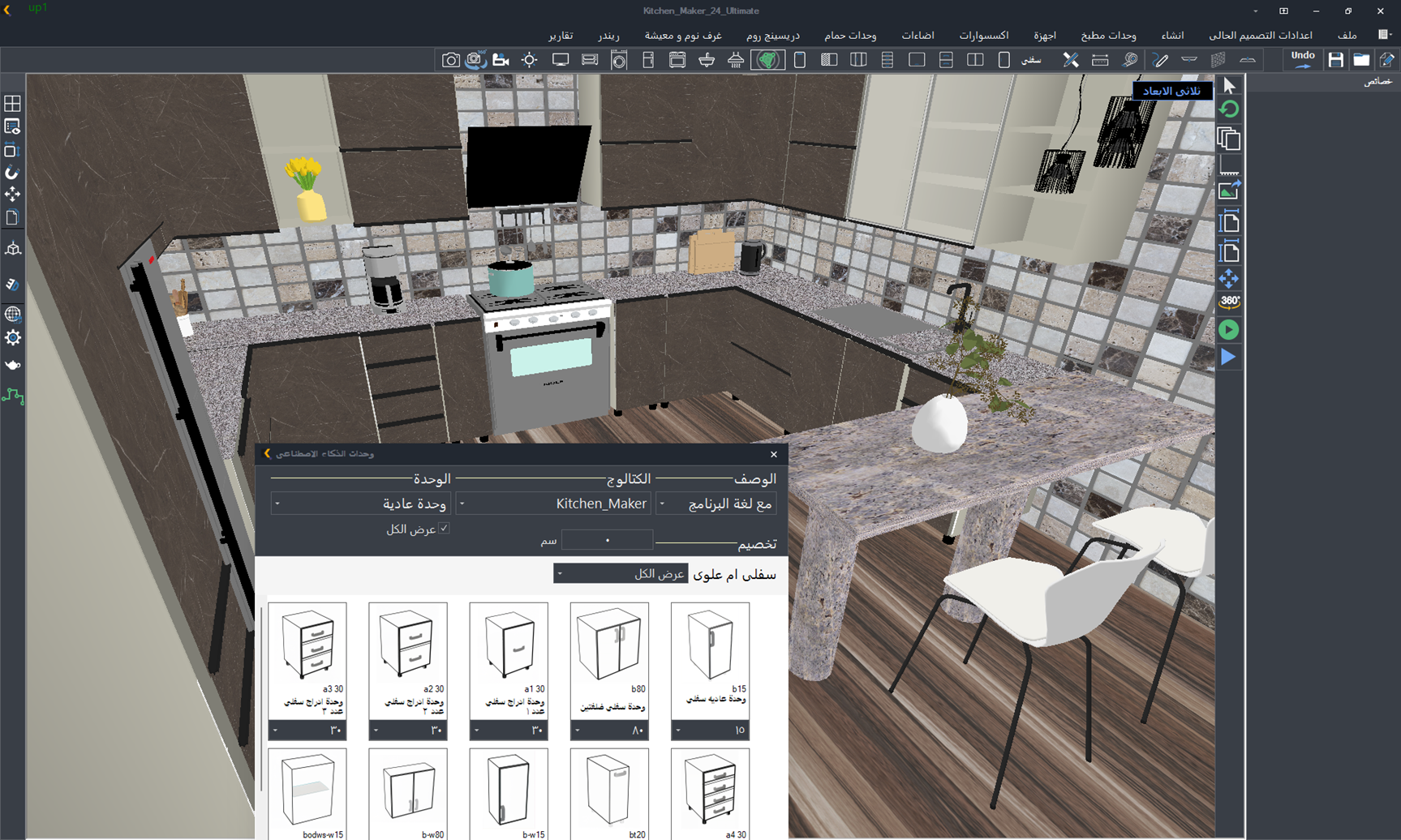Click the ثلاثى الابعاد 3D view button
The height and width of the screenshot is (840, 1401).
click(1171, 91)
